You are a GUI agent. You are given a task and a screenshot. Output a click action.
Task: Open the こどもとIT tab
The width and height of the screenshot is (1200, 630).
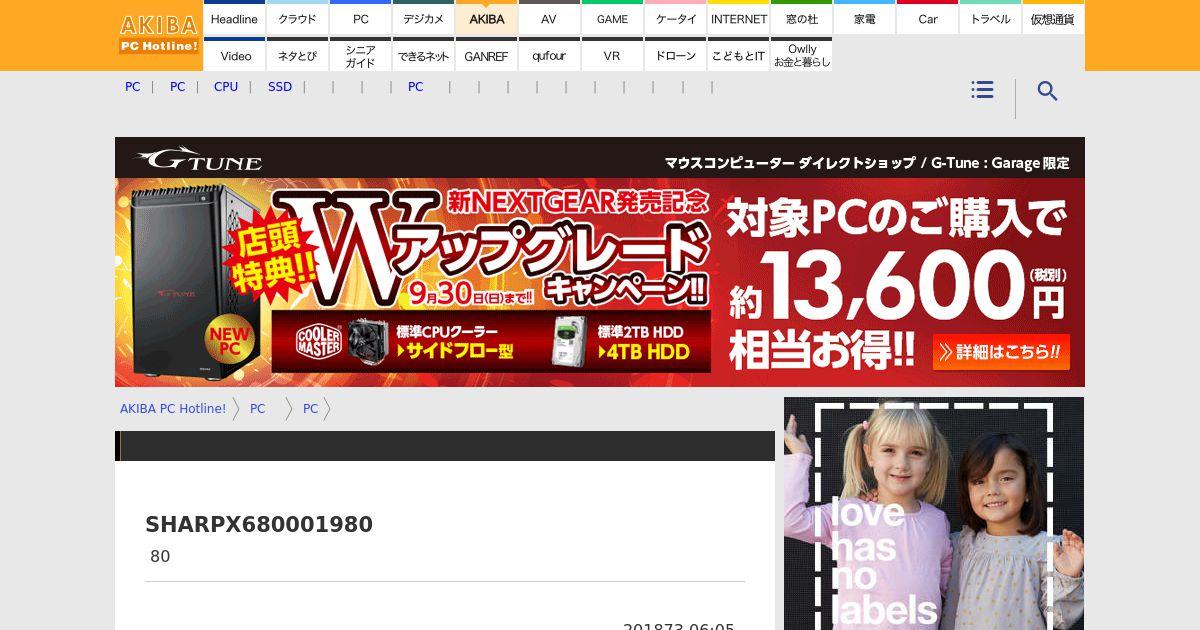tap(739, 55)
